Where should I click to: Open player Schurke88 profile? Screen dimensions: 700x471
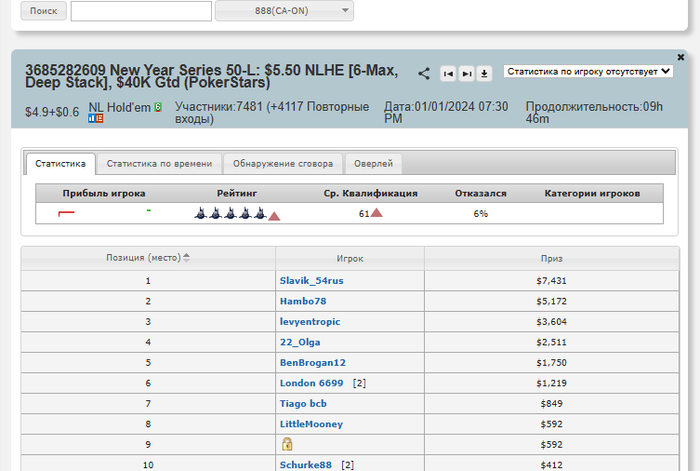[x=306, y=465]
